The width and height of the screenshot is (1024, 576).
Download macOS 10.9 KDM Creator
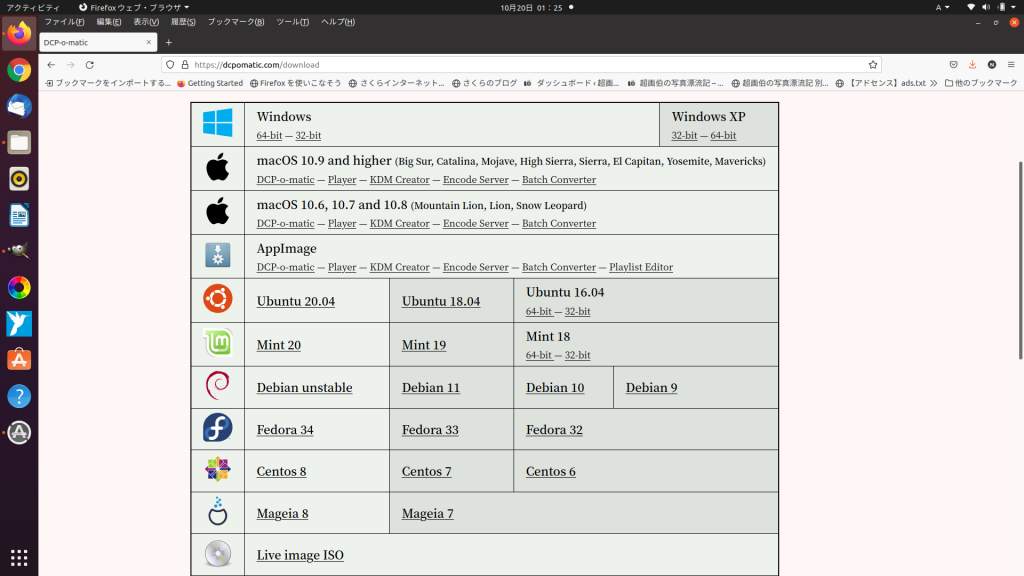tap(400, 180)
